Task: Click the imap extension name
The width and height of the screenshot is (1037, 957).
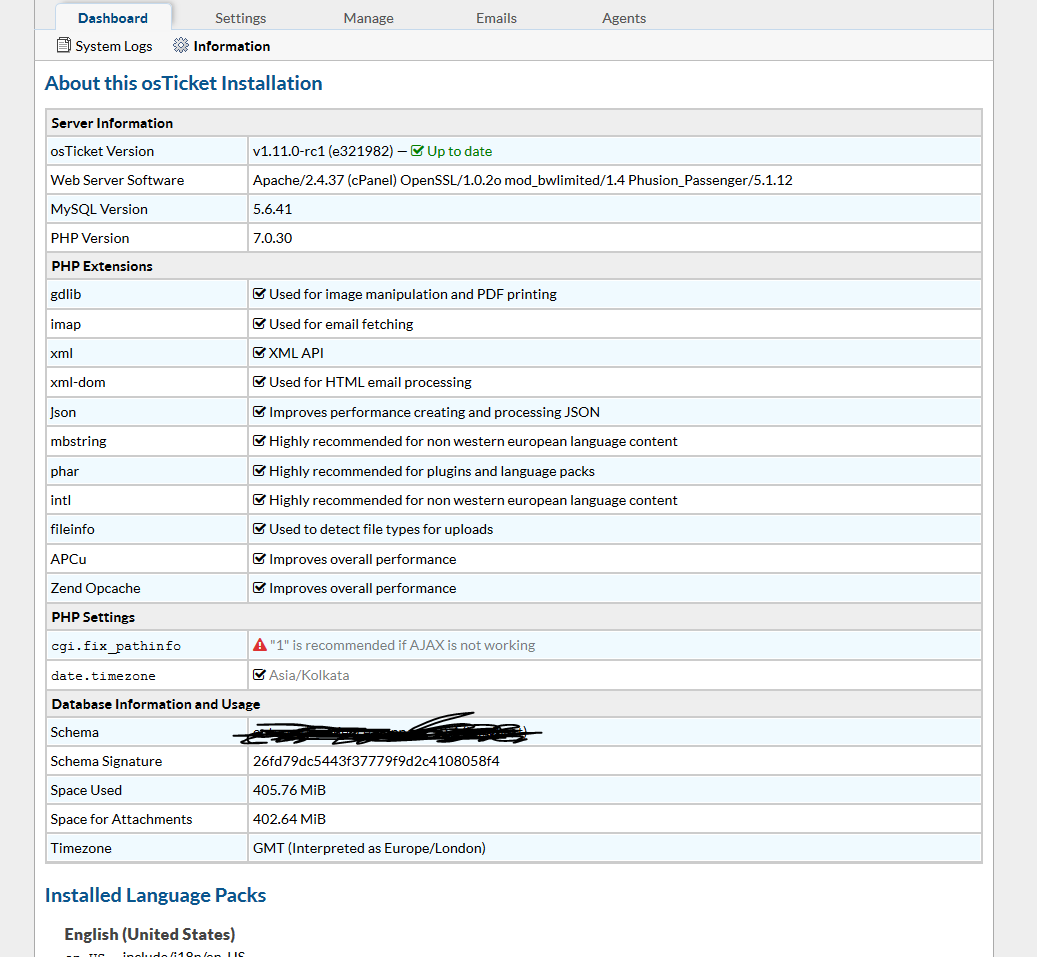Action: pos(65,324)
